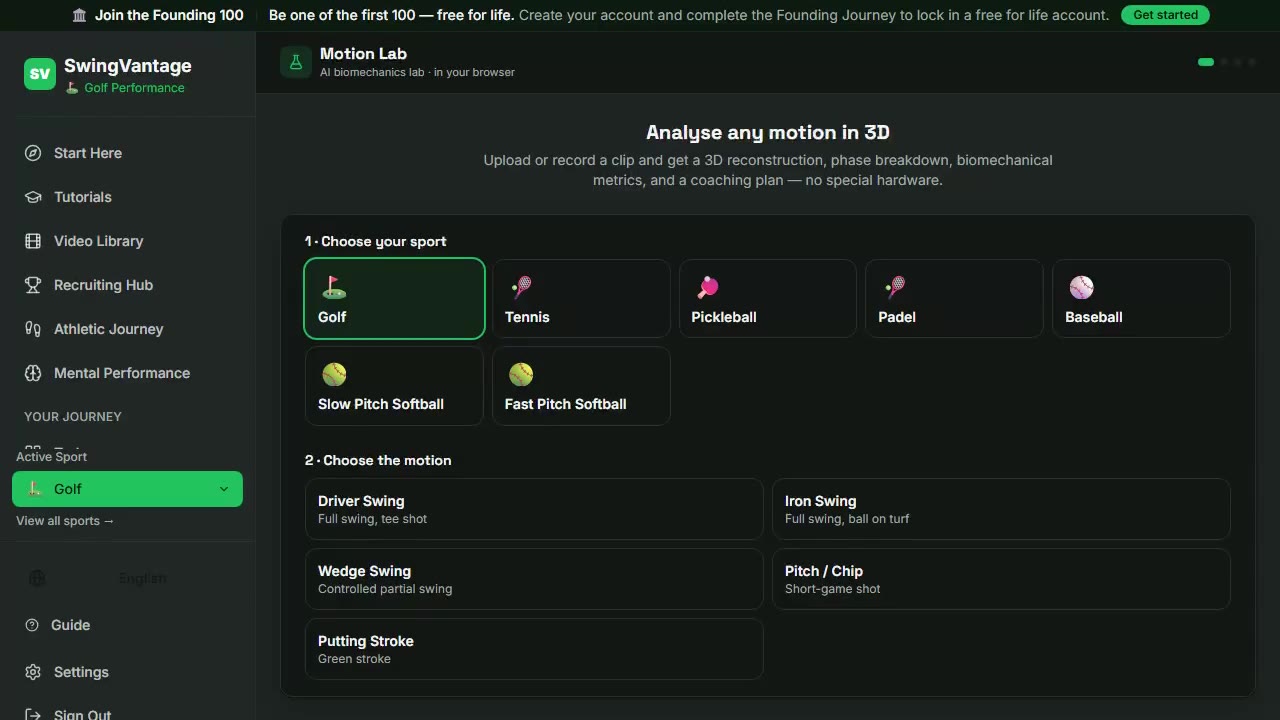Screen dimensions: 1280x720
Task: Click the bank icon in the Founding banner
Action: coord(80,15)
